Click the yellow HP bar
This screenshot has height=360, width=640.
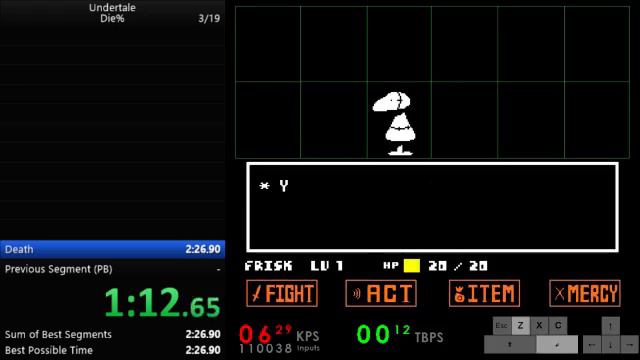411,266
